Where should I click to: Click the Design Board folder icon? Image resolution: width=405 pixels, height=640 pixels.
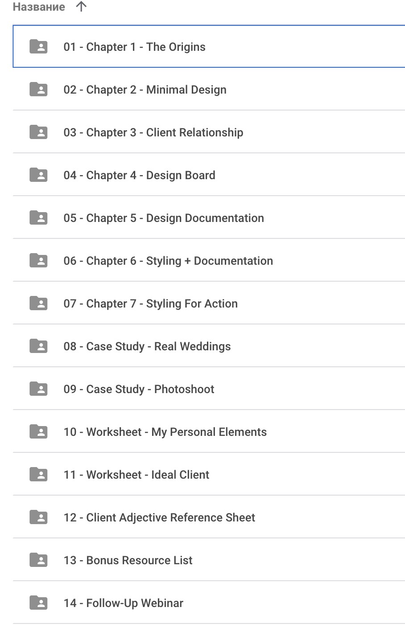[x=38, y=175]
